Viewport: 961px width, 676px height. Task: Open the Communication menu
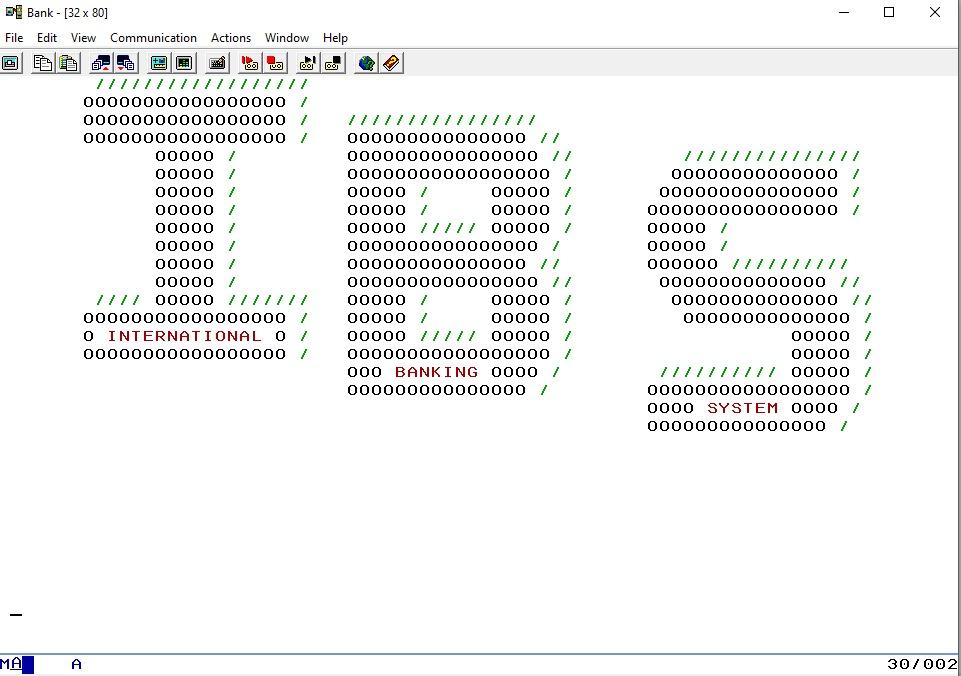[153, 37]
